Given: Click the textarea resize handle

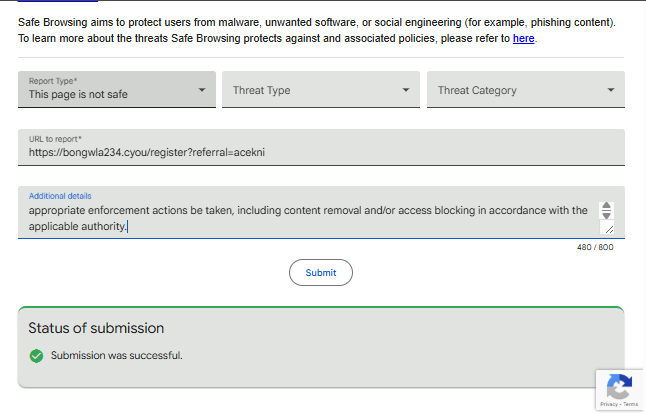Looking at the screenshot, I should [x=609, y=229].
